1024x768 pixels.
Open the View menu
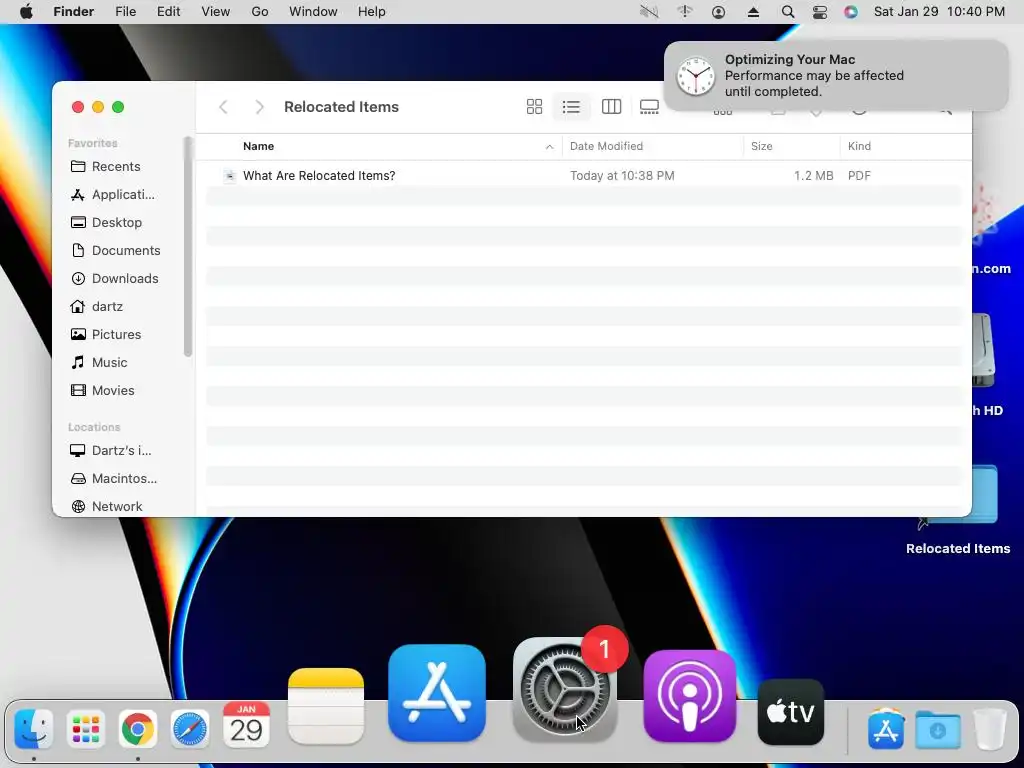coord(216,12)
